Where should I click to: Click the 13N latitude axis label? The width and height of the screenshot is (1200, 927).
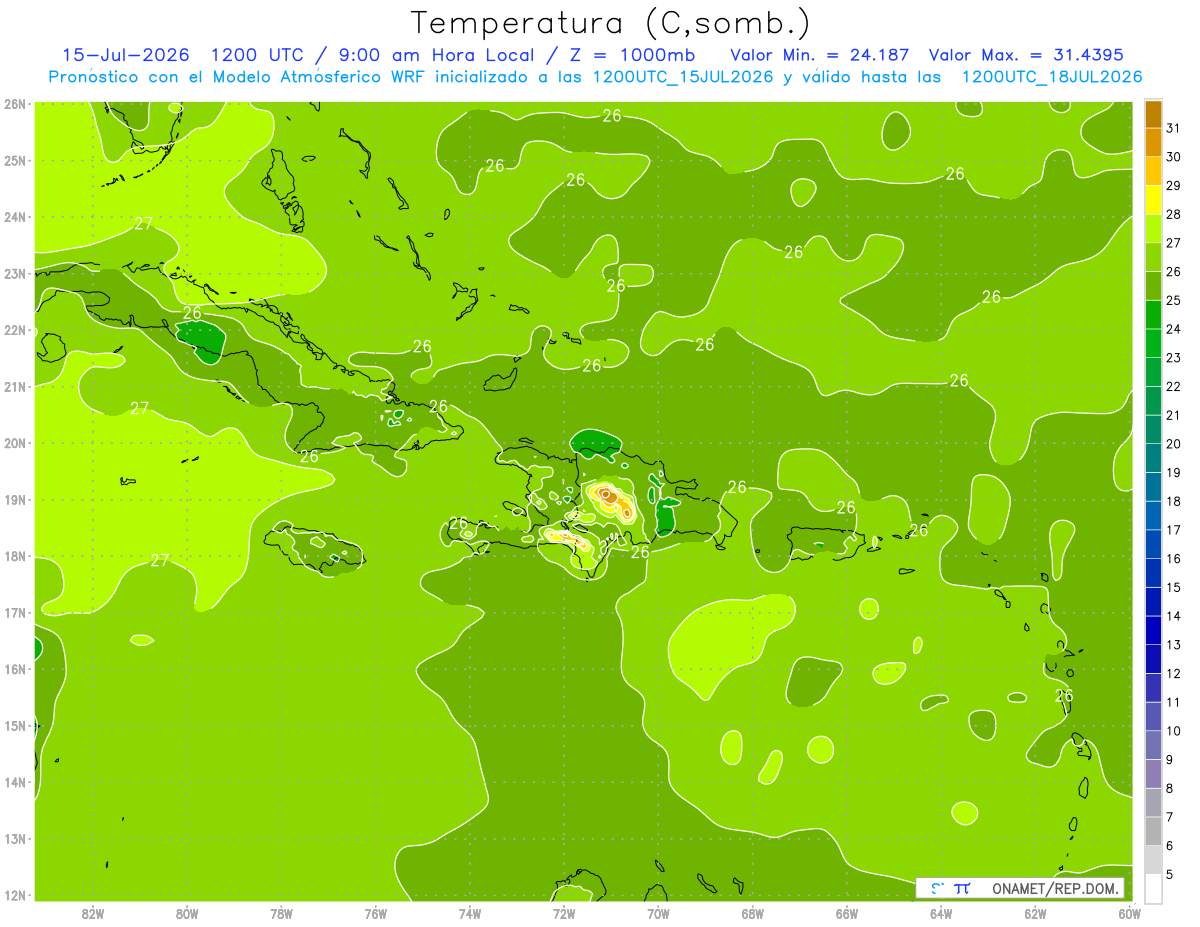[14, 838]
